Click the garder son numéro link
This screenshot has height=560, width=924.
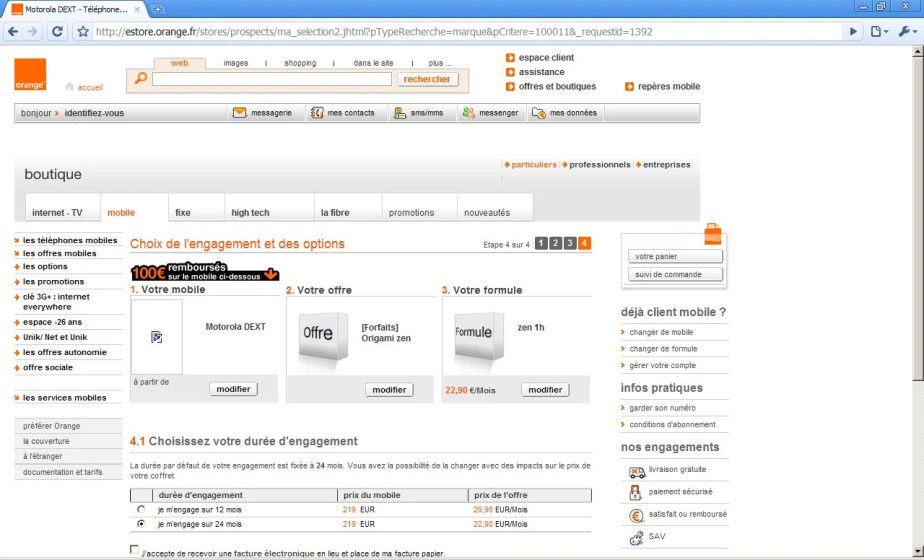click(662, 408)
